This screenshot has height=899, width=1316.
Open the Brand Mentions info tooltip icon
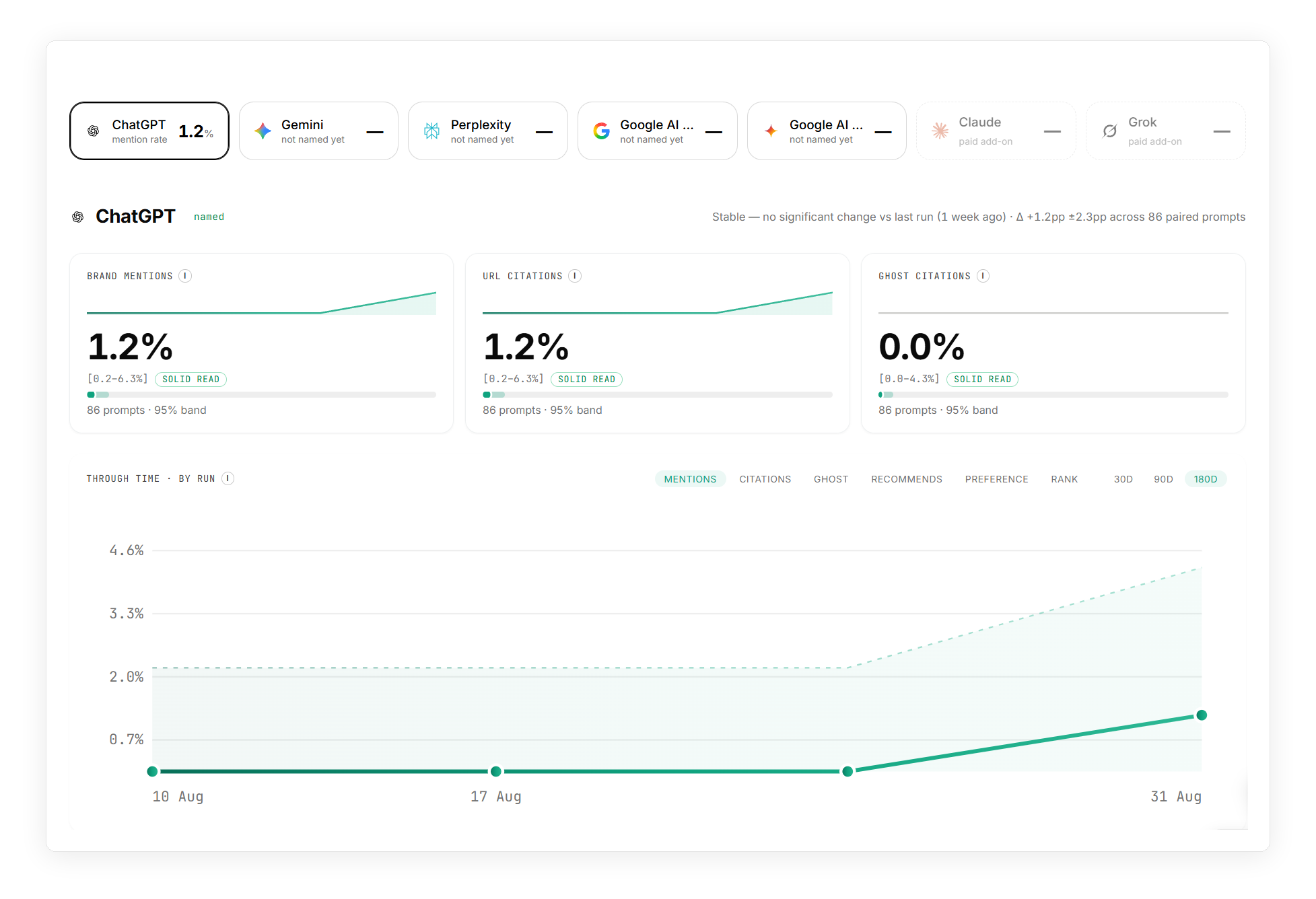[185, 276]
